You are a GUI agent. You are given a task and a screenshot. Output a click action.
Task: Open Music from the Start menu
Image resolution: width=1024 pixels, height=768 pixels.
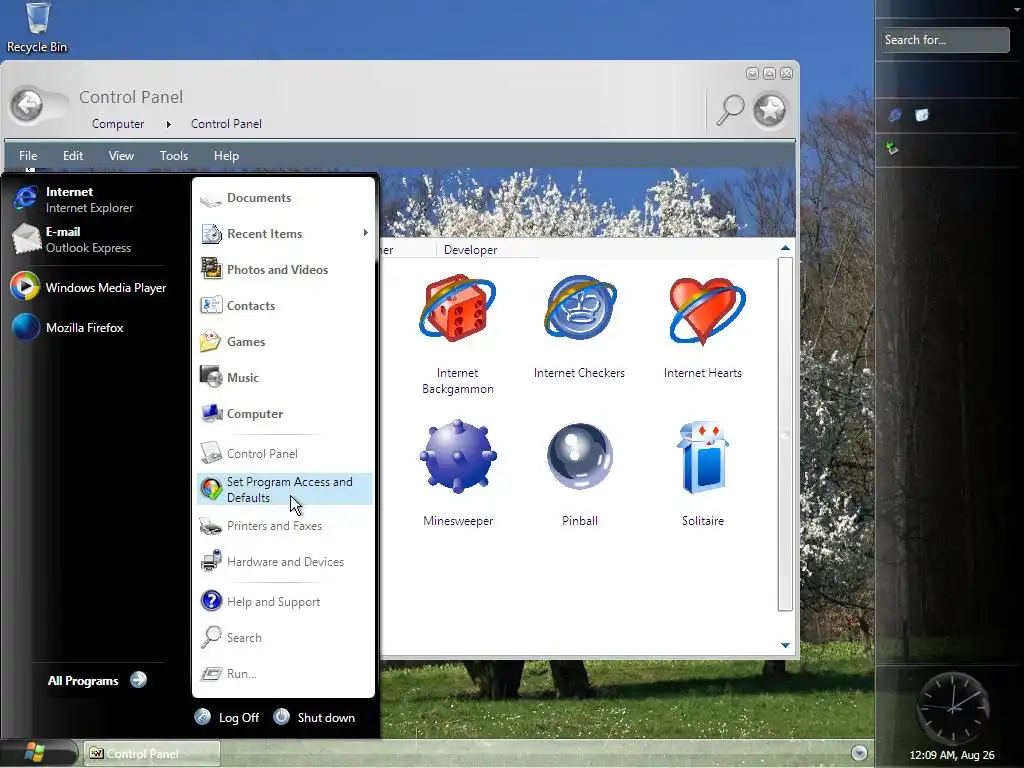tap(284, 377)
